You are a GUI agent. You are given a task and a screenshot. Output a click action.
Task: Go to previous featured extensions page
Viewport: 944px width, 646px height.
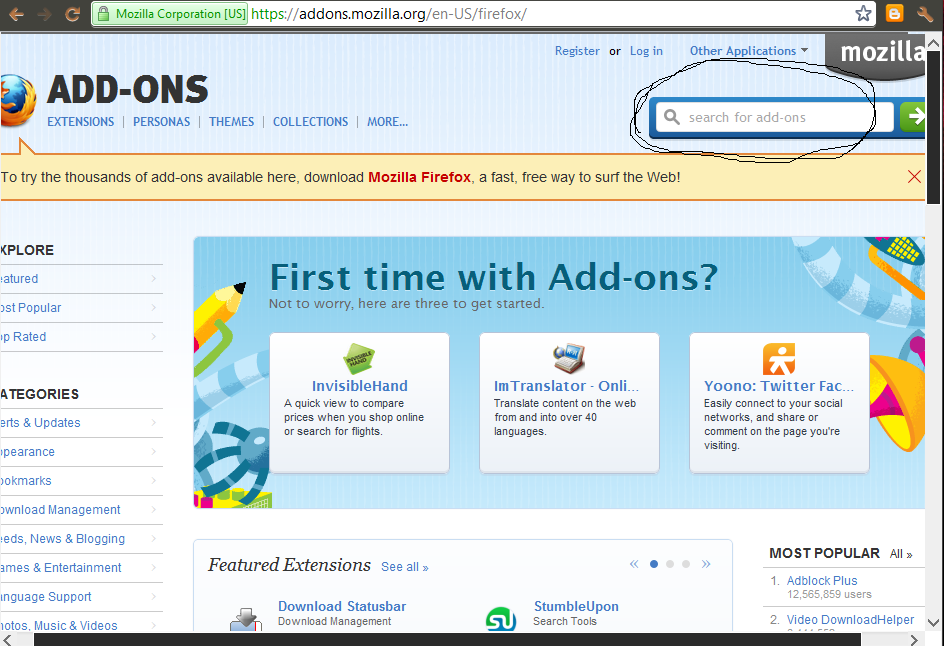tap(634, 564)
